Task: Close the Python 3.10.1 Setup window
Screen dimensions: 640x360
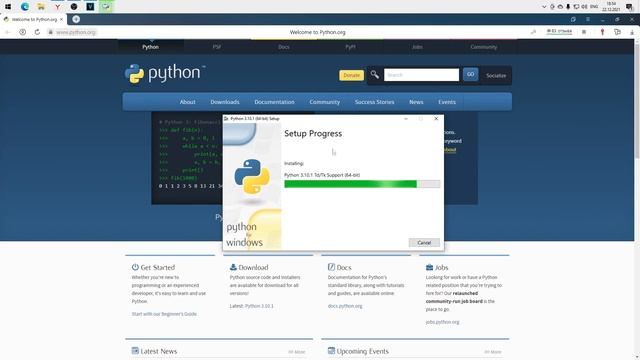Action: click(x=436, y=118)
